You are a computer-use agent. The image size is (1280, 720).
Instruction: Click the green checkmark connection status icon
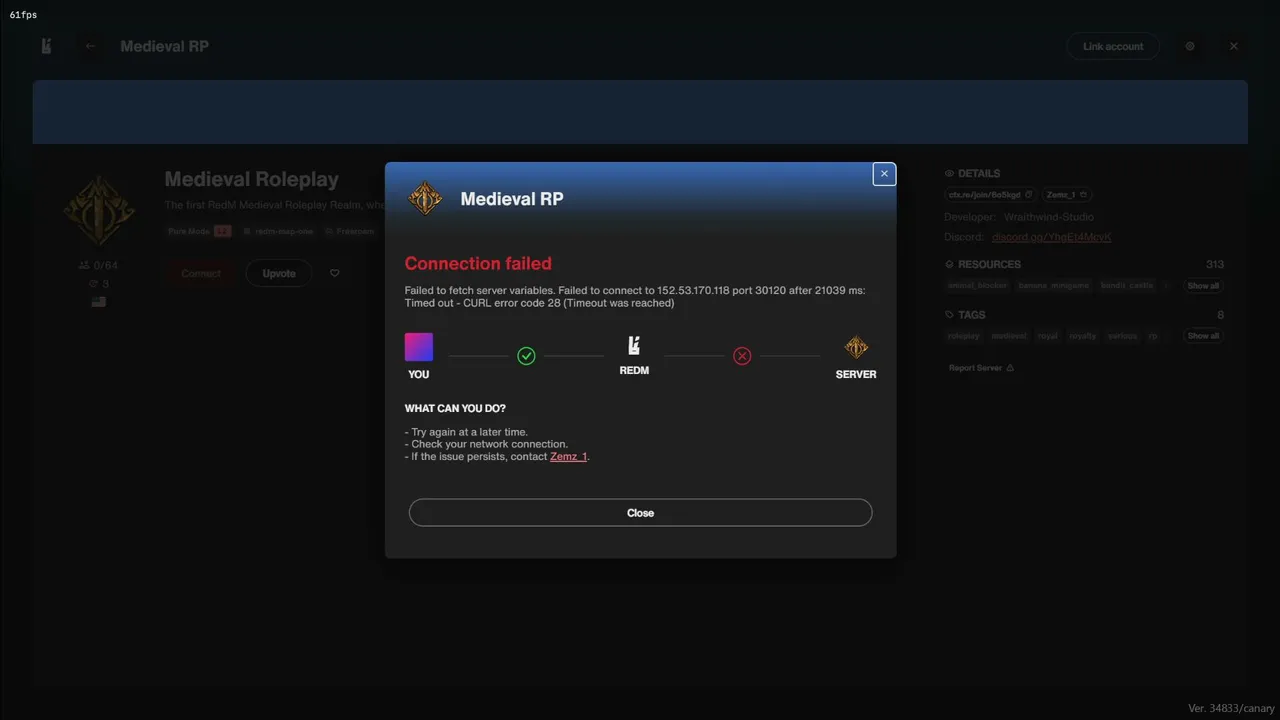click(526, 356)
